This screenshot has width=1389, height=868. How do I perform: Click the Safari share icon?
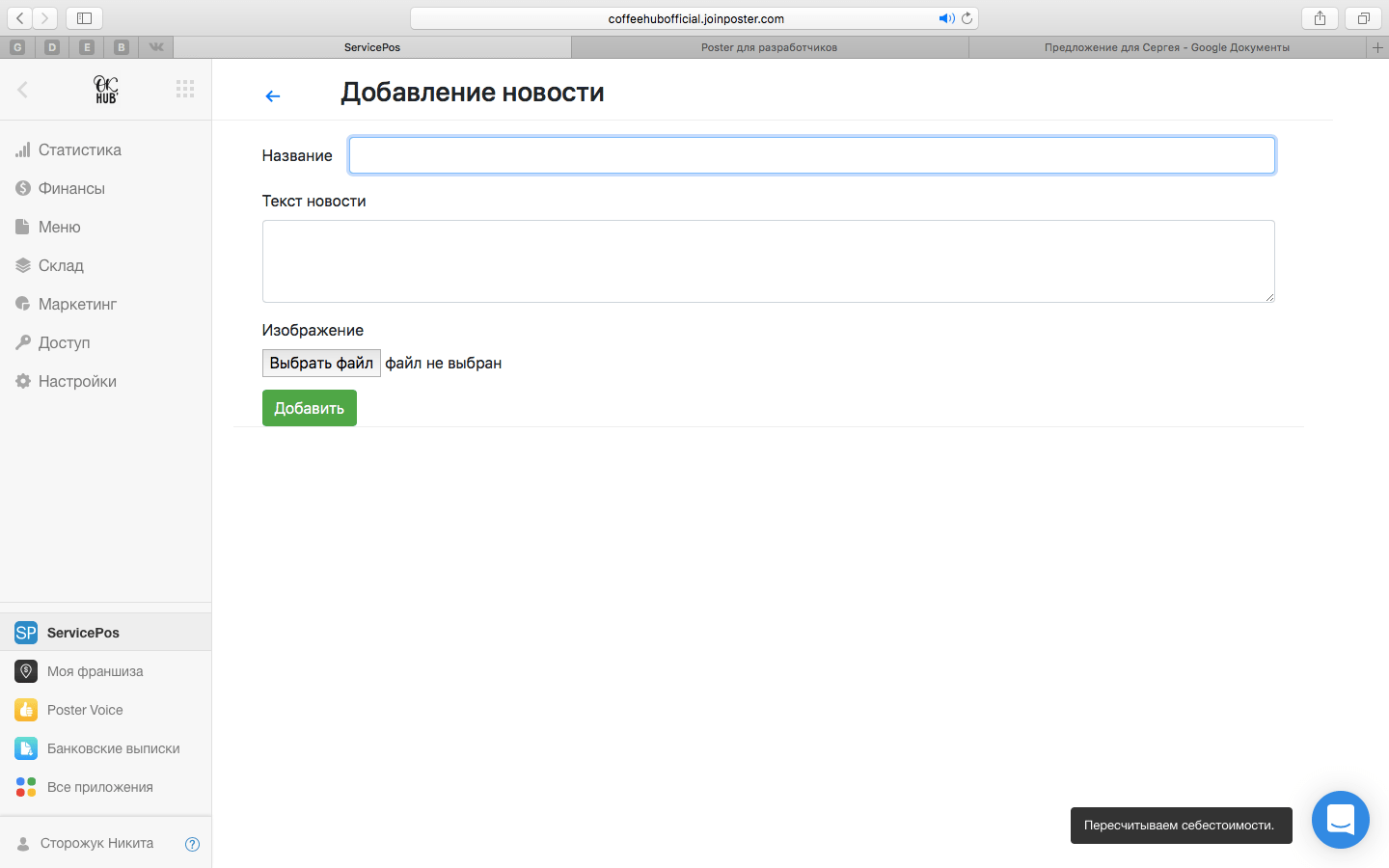[1320, 18]
